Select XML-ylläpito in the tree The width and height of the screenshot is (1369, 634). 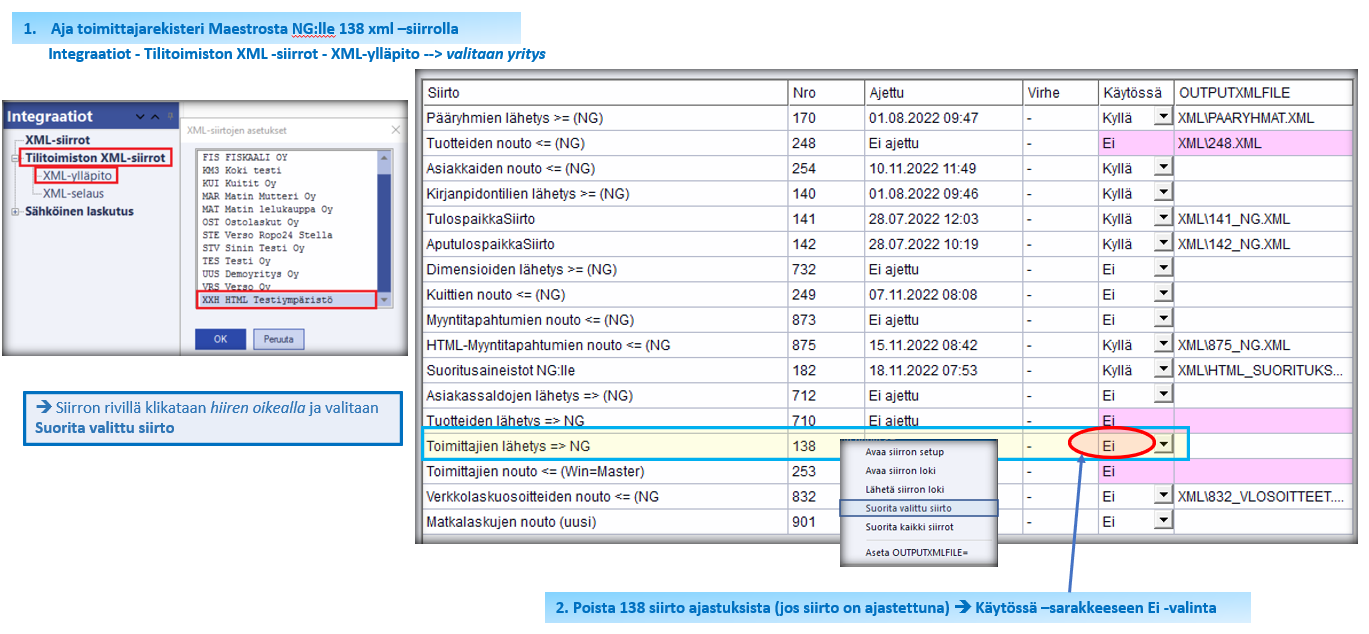tap(77, 176)
